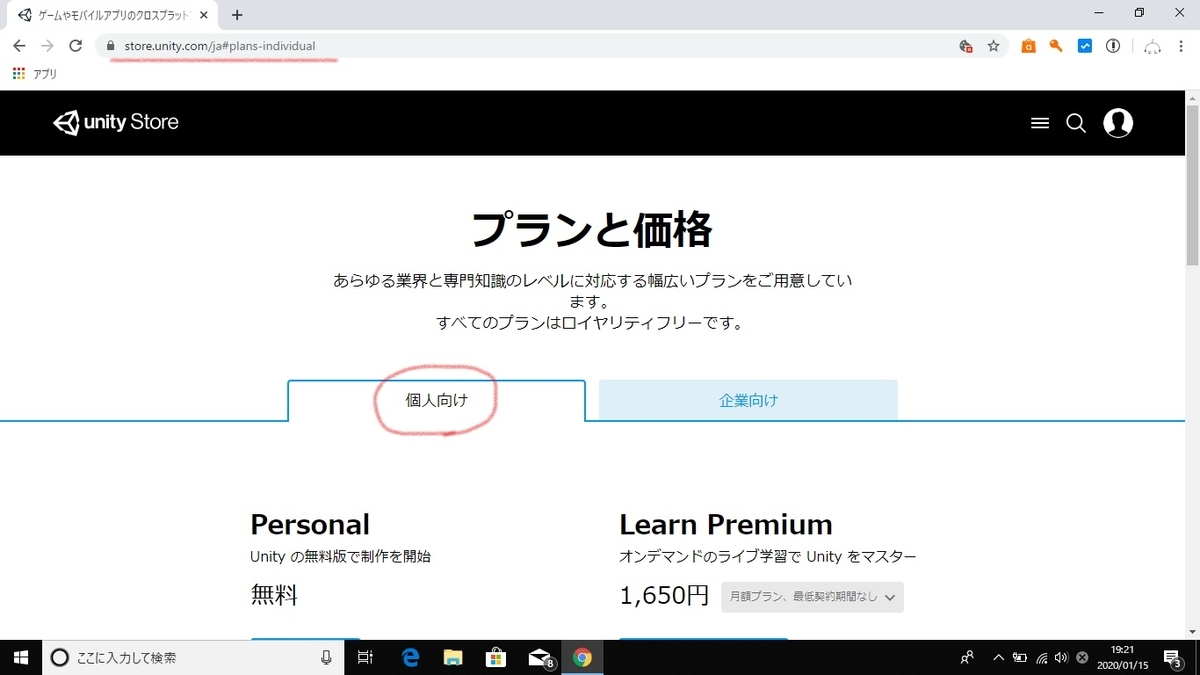1200x675 pixels.
Task: Click the search magnifier in Unity header
Action: [x=1076, y=123]
